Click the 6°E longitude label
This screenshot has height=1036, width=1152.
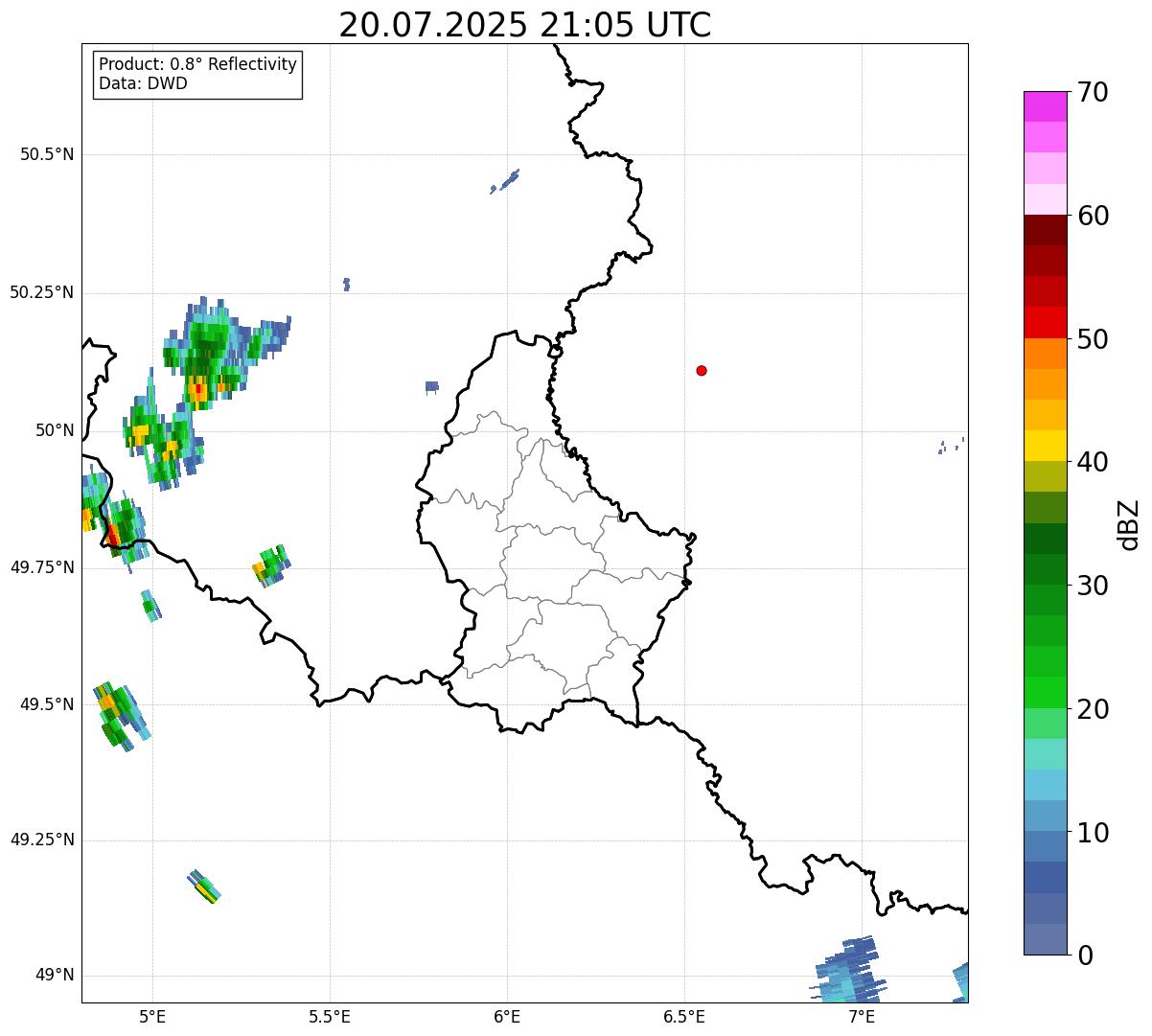[x=507, y=1017]
